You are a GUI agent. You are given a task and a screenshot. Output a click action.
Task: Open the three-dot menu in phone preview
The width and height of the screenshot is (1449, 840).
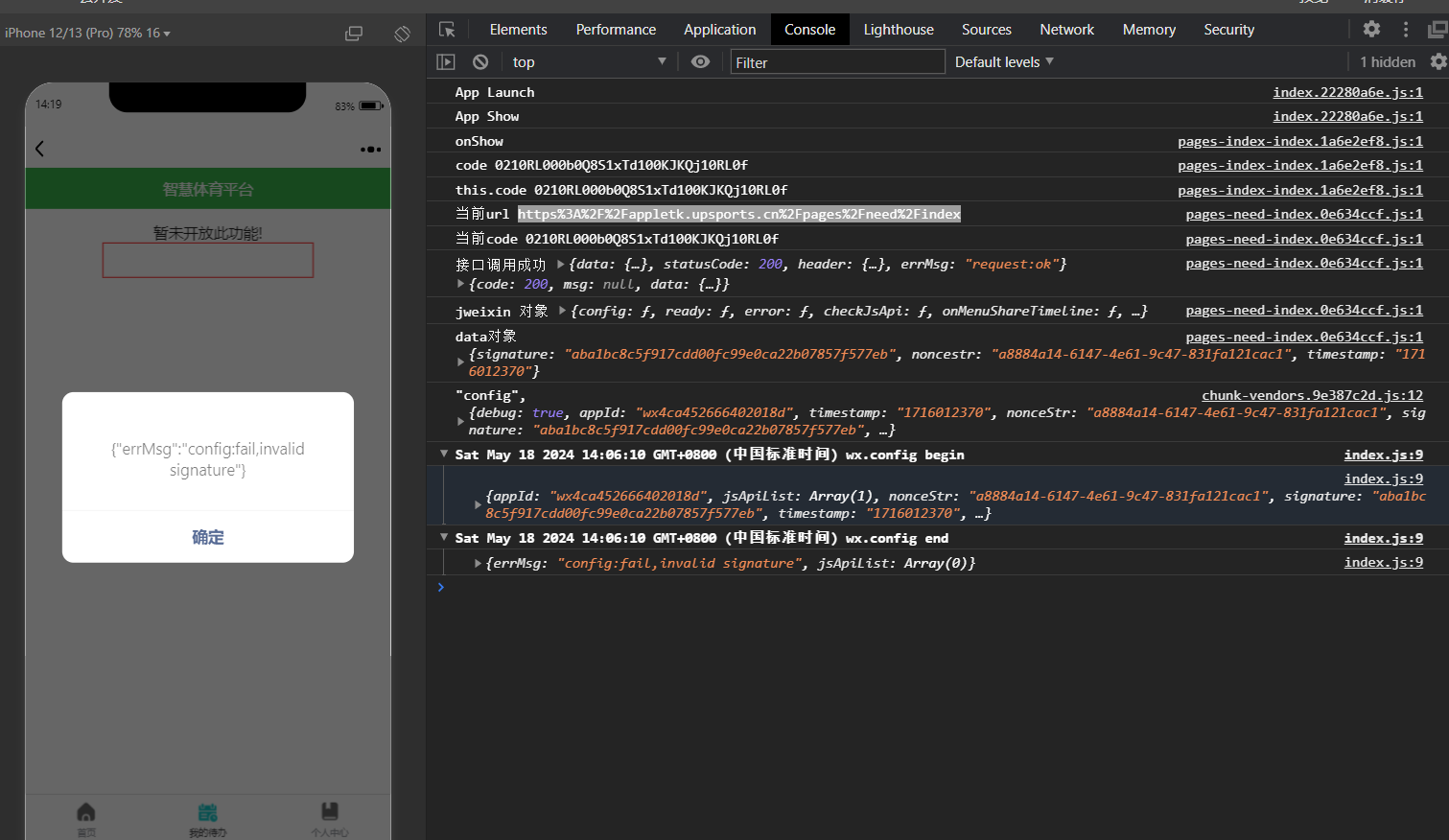(370, 150)
